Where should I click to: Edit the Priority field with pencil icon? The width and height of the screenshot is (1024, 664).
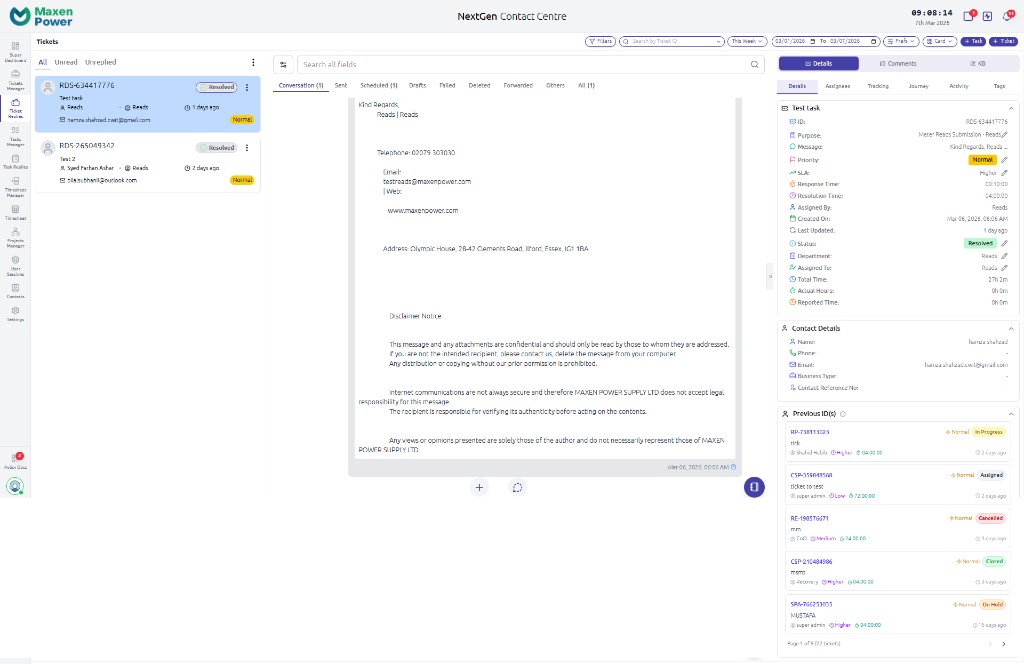pos(1004,160)
